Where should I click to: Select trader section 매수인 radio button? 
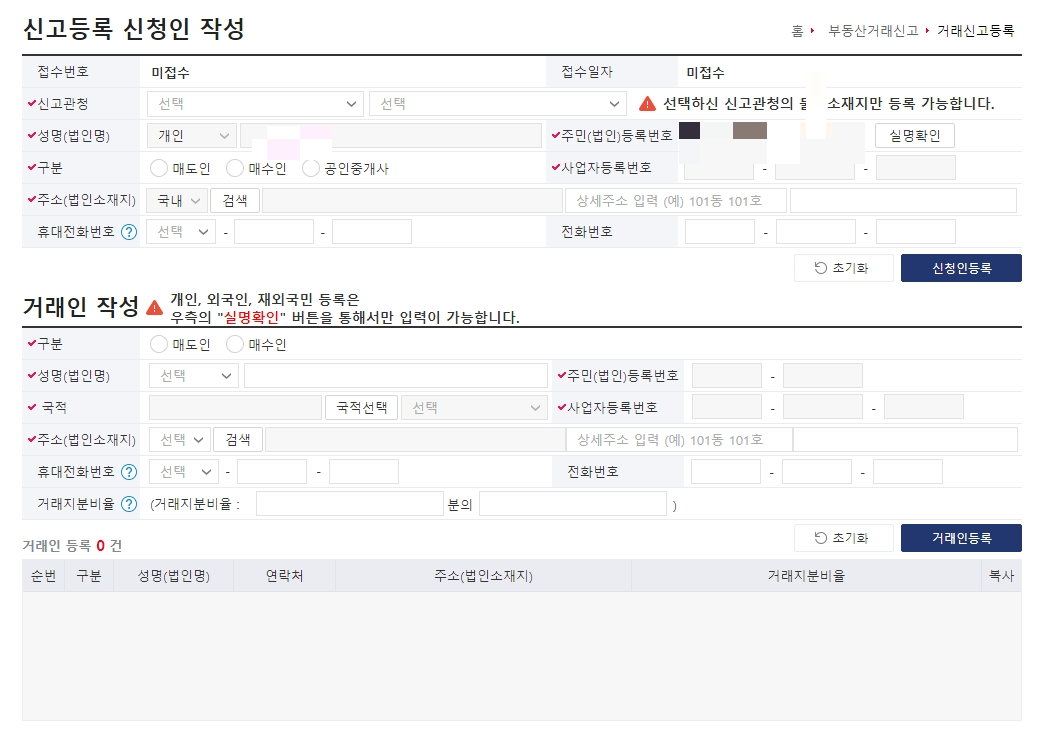point(234,344)
